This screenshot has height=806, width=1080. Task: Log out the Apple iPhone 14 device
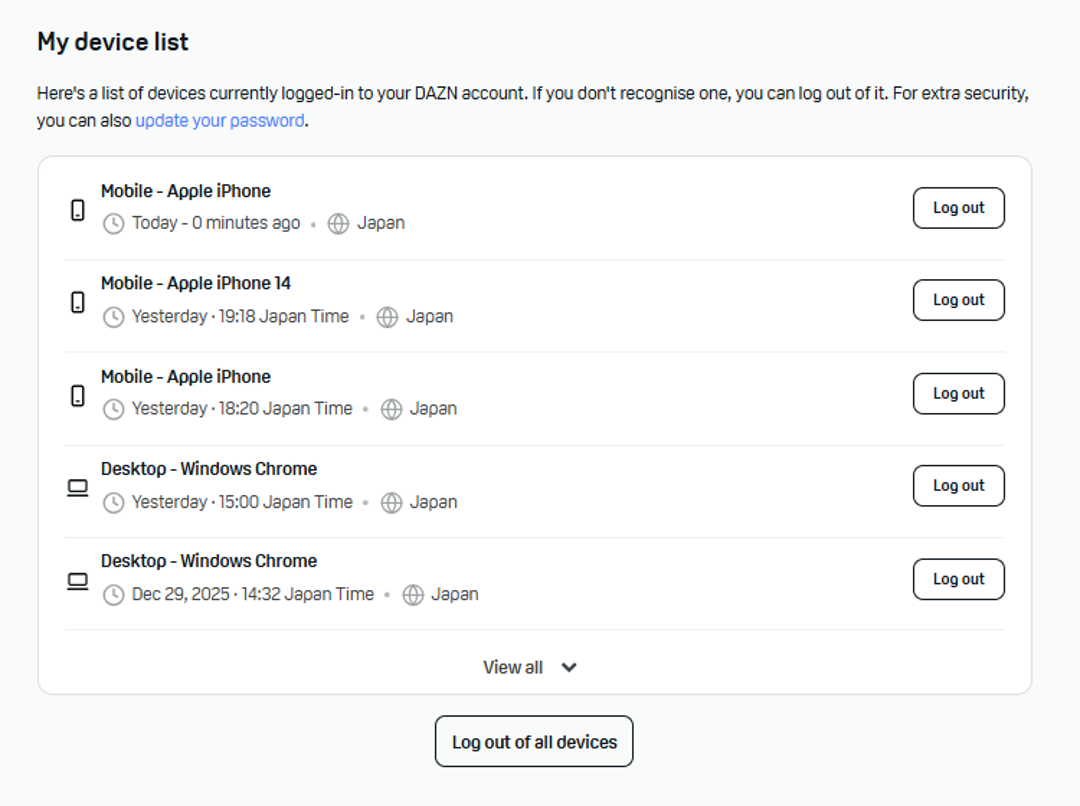958,300
